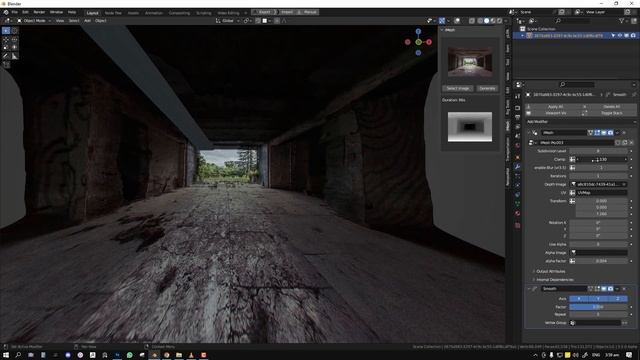Open the Render properties tab
640x360 pixels.
[518, 108]
